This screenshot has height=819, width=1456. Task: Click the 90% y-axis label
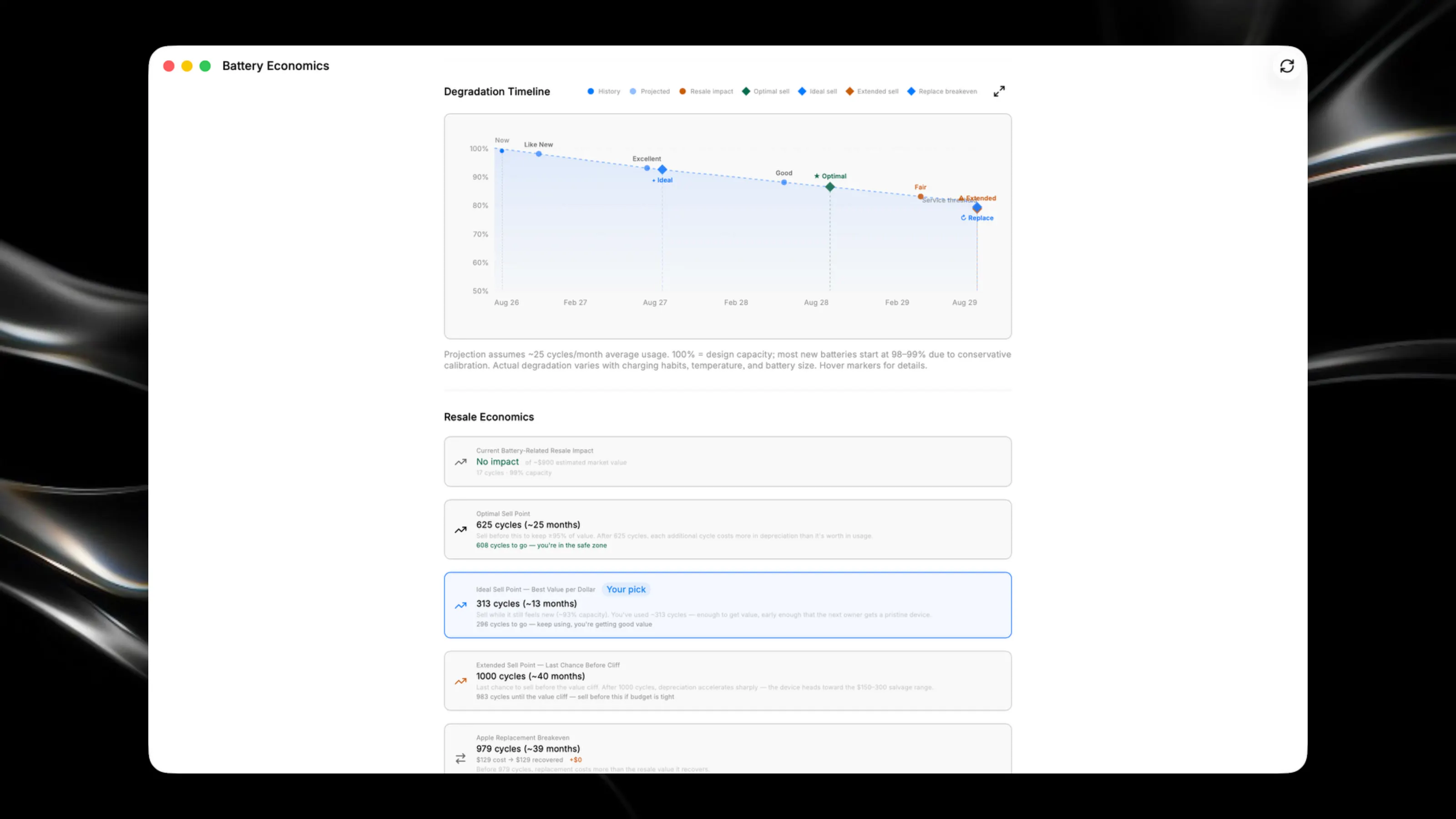[x=480, y=177]
